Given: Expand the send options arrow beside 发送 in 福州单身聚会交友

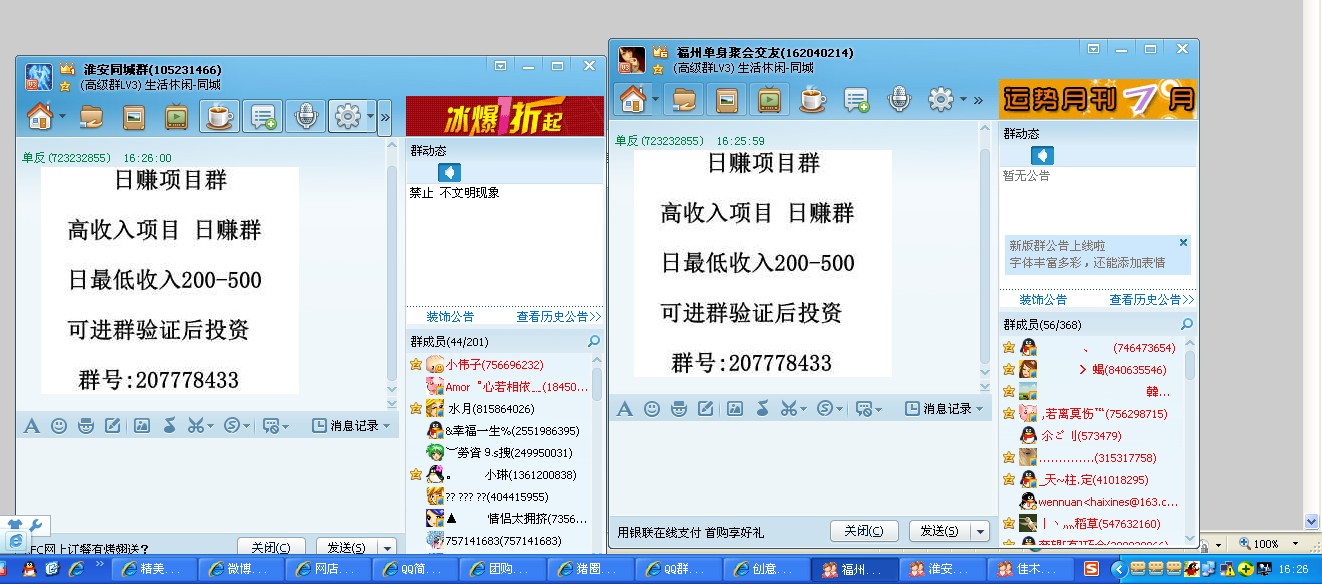Looking at the screenshot, I should pos(980,532).
